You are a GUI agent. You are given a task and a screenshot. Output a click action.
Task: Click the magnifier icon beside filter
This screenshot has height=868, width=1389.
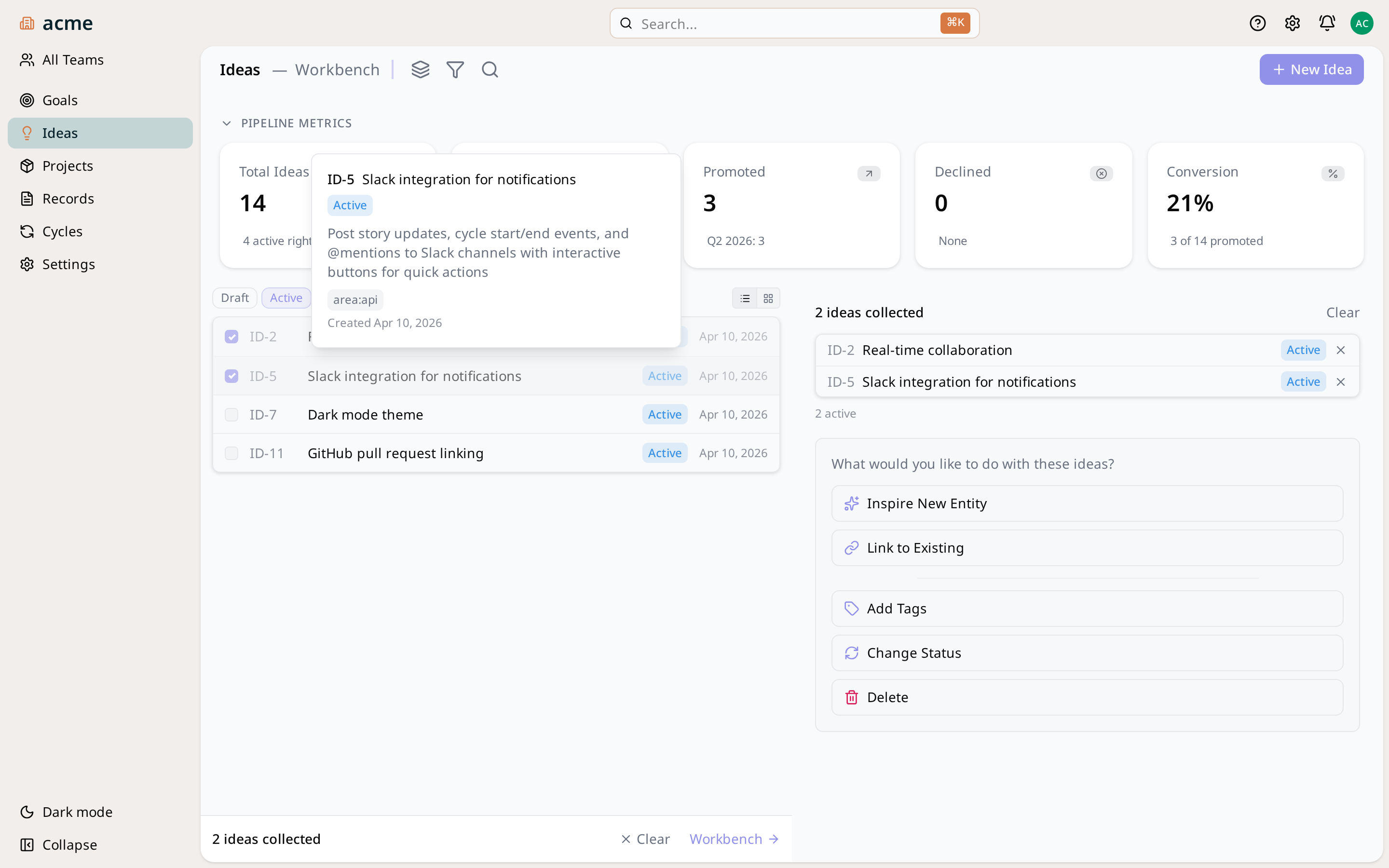click(490, 69)
